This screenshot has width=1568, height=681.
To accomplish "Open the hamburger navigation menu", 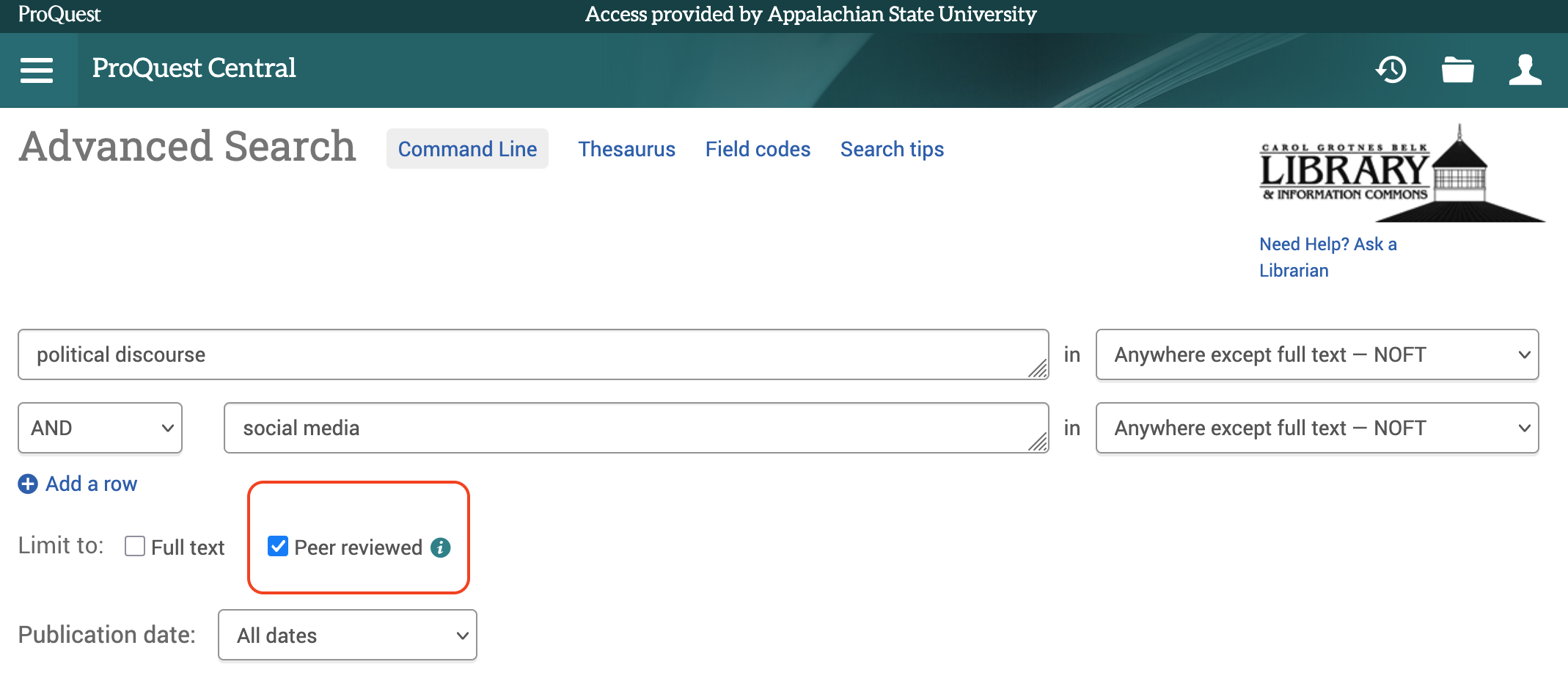I will pos(37,70).
